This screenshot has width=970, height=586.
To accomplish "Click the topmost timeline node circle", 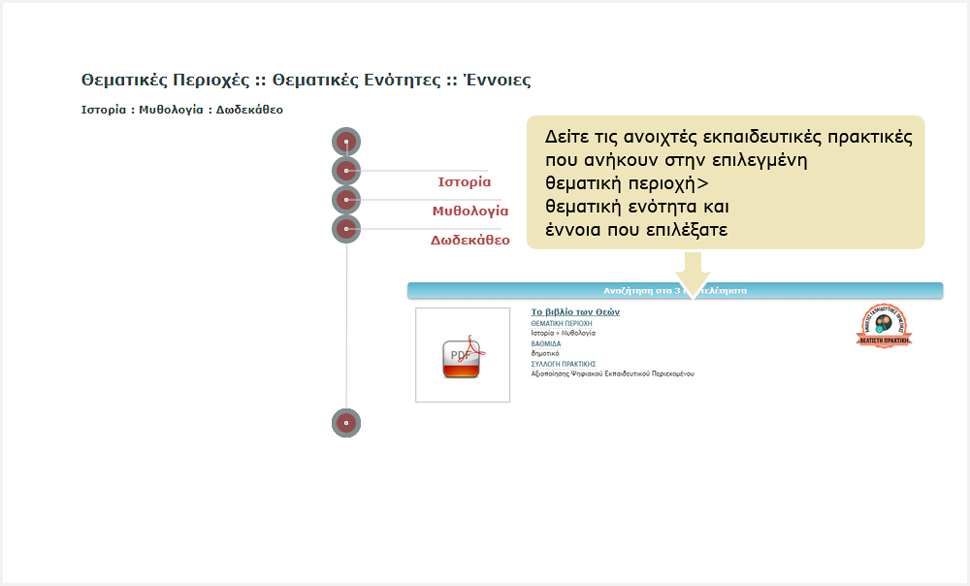I will click(346, 142).
